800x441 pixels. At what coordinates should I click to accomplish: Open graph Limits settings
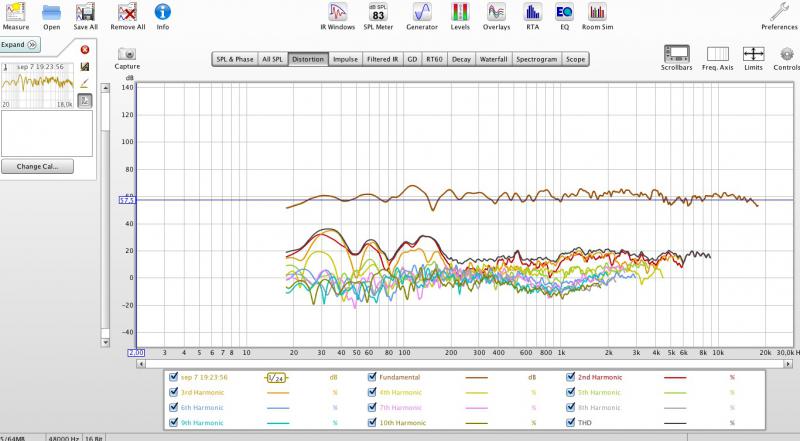click(x=753, y=58)
